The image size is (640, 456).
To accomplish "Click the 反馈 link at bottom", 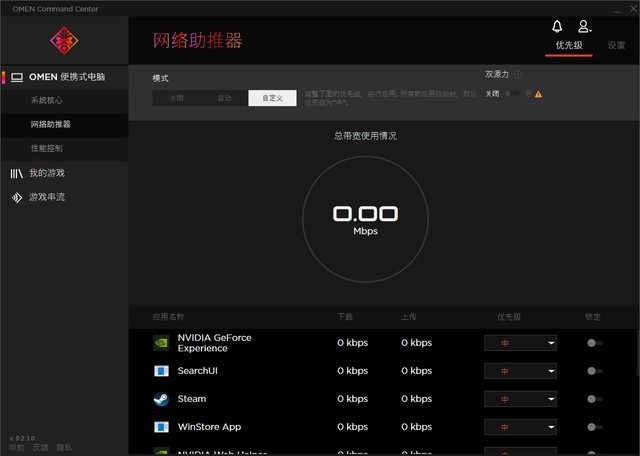I will (40, 448).
